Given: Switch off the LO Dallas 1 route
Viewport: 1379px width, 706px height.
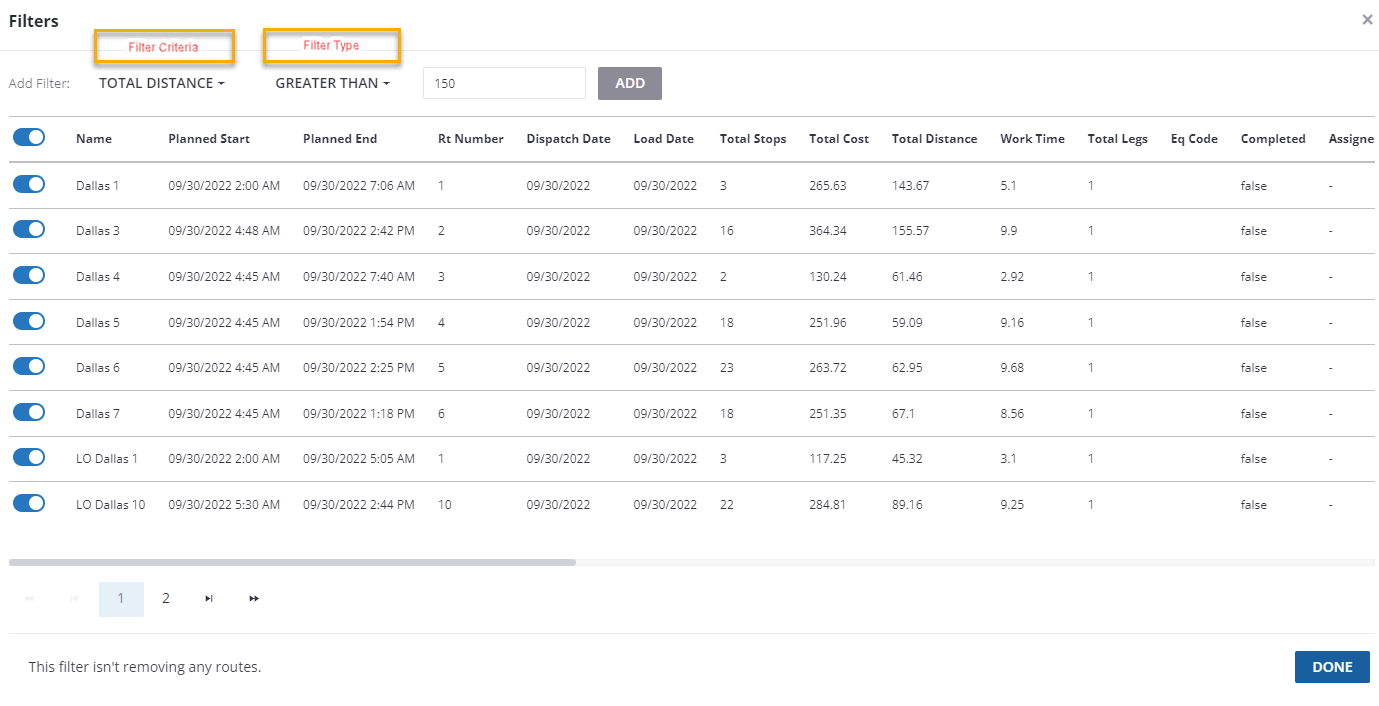Looking at the screenshot, I should [x=29, y=457].
